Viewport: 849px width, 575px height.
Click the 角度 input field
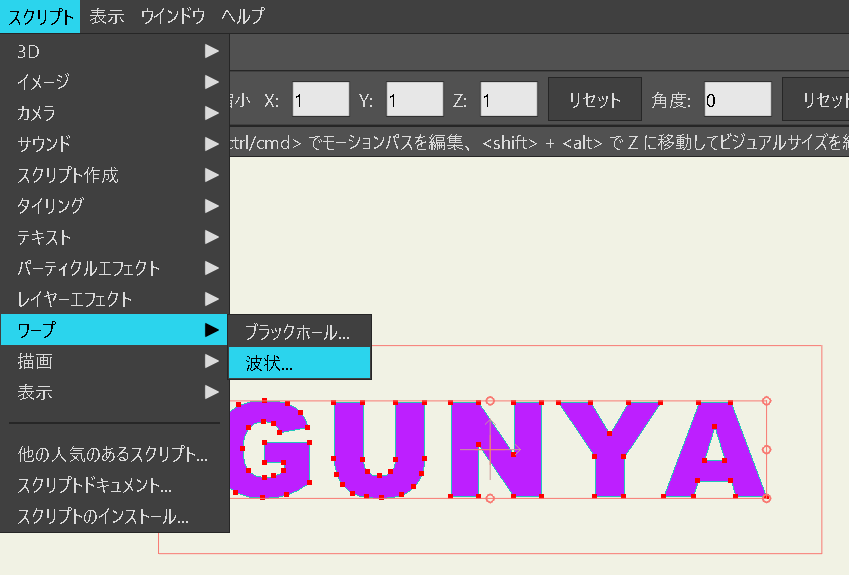click(x=737, y=100)
